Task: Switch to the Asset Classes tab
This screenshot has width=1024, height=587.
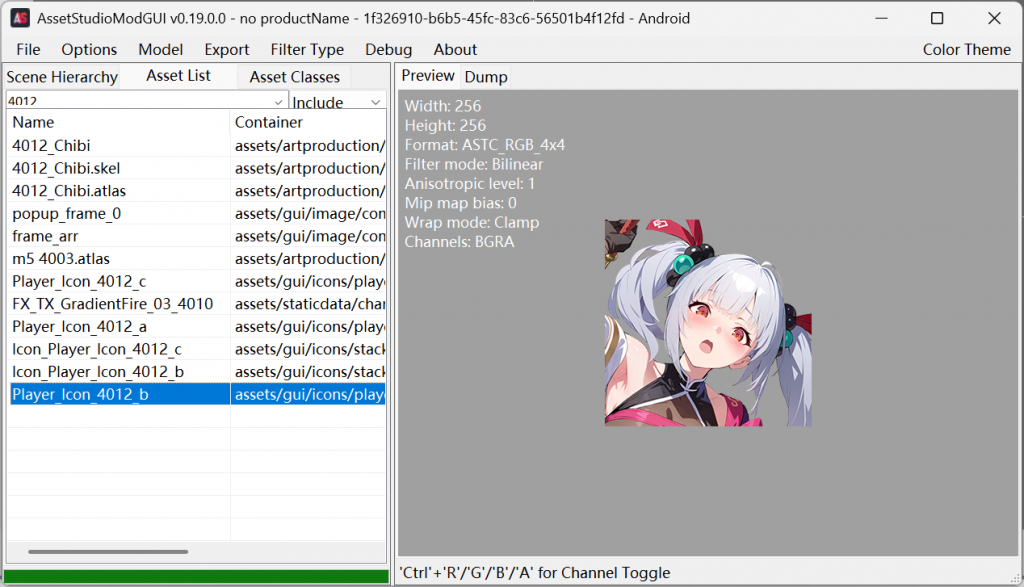Action: pos(295,77)
